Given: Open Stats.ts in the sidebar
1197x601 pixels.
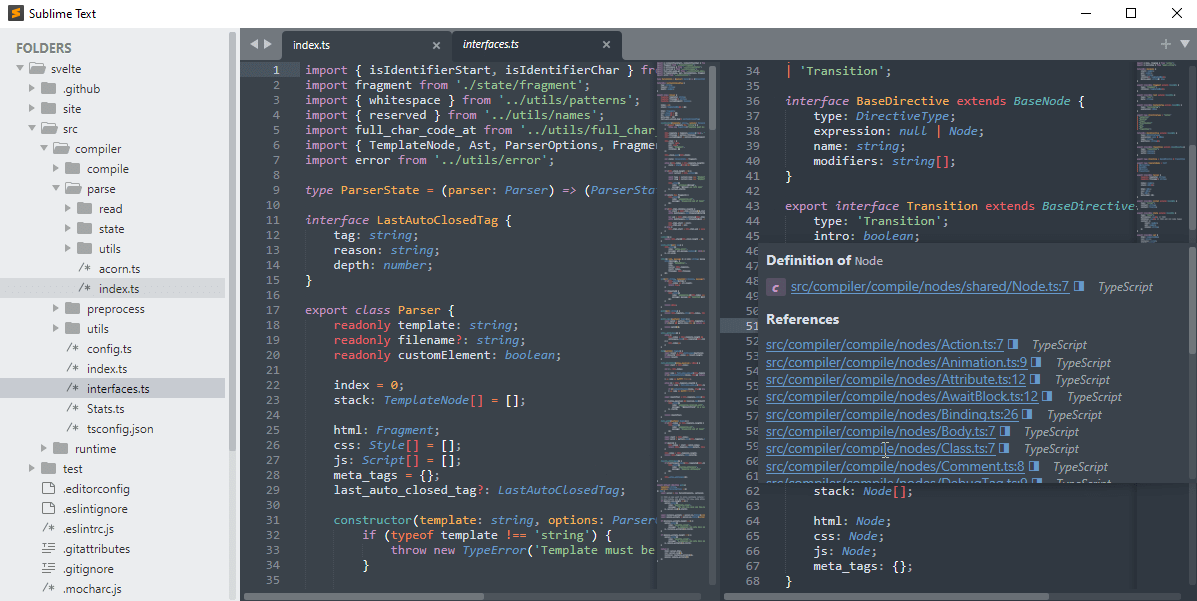Looking at the screenshot, I should [105, 409].
